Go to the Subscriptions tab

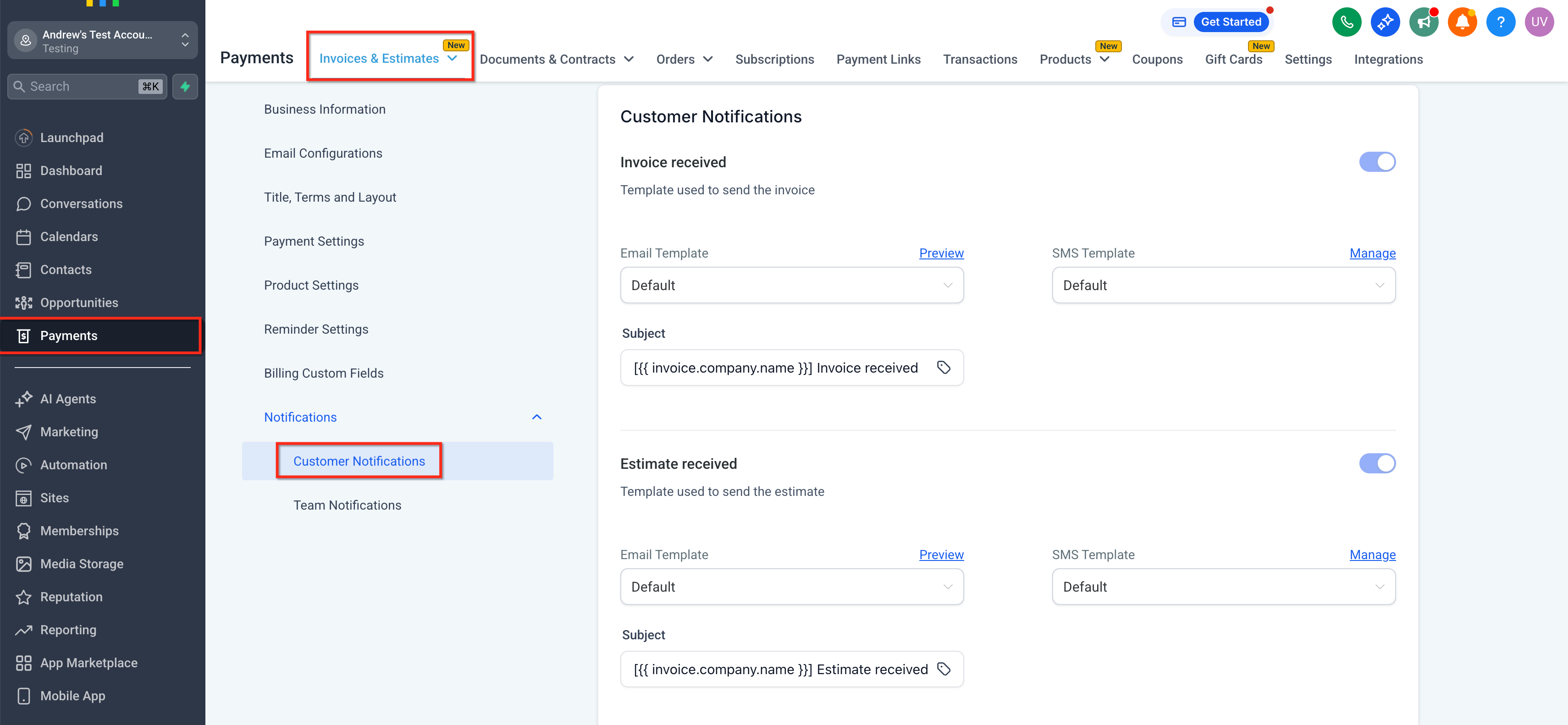[x=774, y=60]
